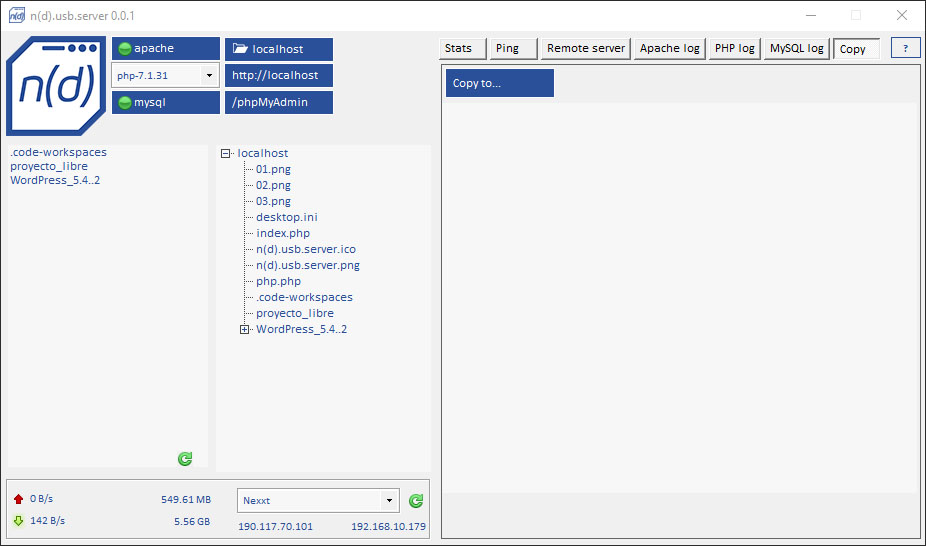Image resolution: width=926 pixels, height=546 pixels.
Task: Open the /phpMyAdmin button
Action: coord(279,102)
